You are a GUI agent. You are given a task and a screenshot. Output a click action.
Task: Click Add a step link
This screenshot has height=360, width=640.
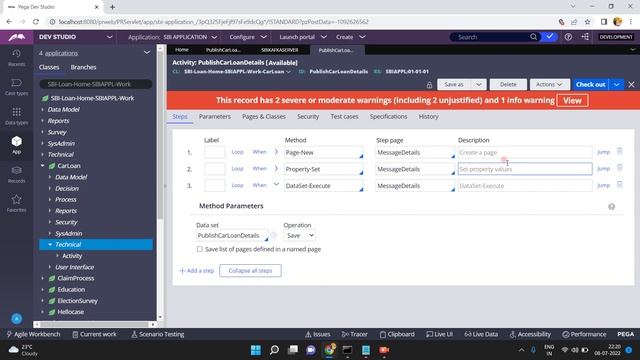[x=197, y=271]
